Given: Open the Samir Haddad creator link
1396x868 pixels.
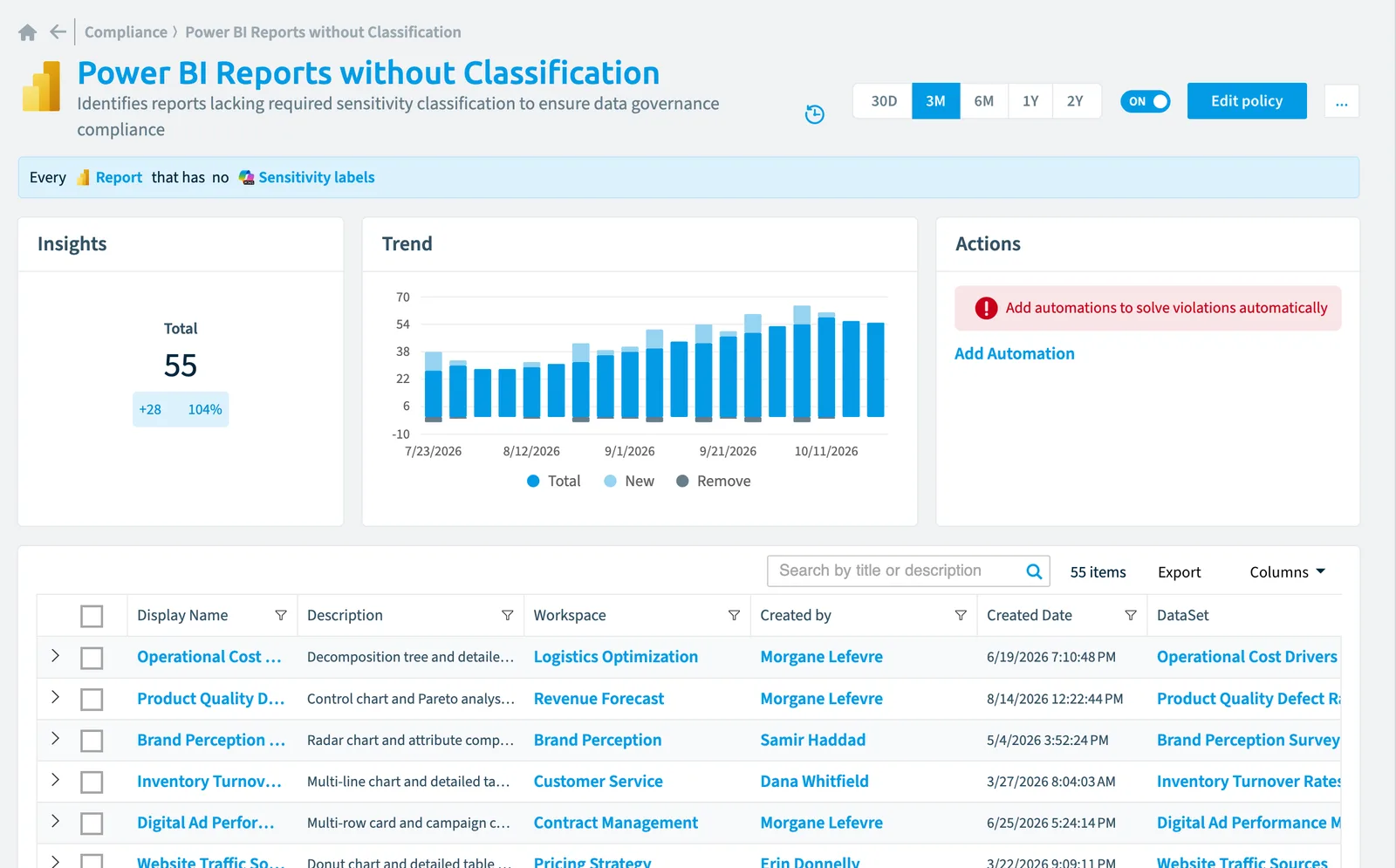Looking at the screenshot, I should [x=812, y=741].
